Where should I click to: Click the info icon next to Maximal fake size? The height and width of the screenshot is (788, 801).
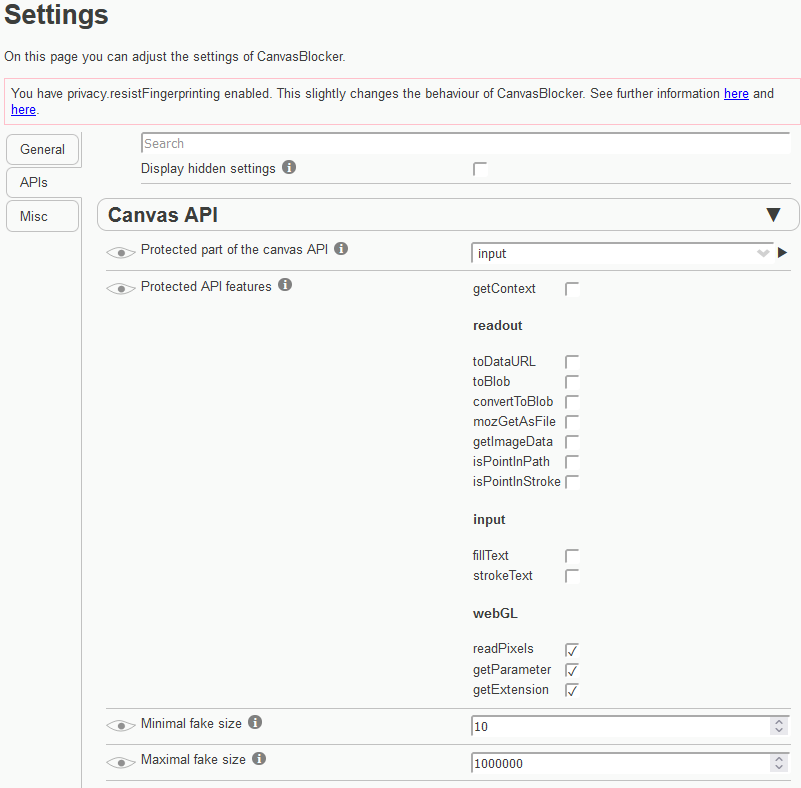point(259,758)
